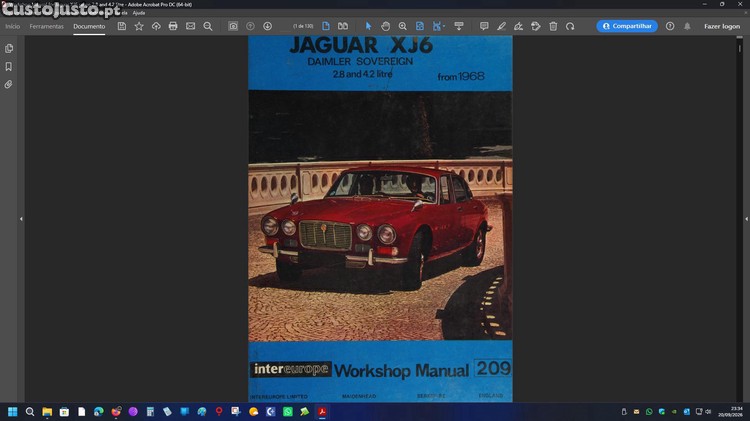Open the fit-page options dropdown
Viewport: 750px width, 421px height.
(x=438, y=26)
